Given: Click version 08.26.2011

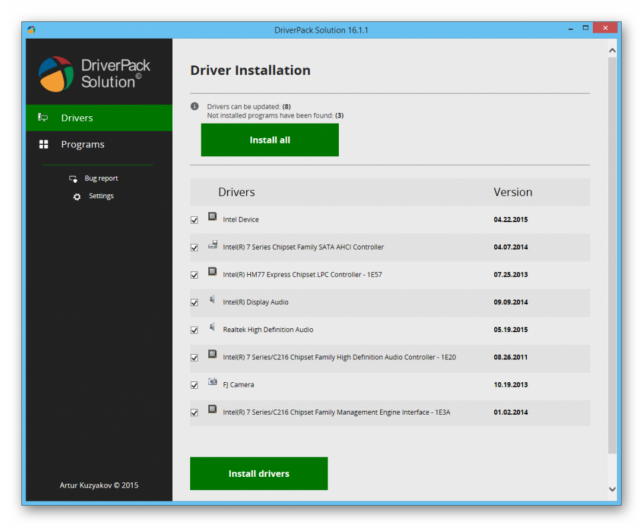Looking at the screenshot, I should pyautogui.click(x=511, y=357).
